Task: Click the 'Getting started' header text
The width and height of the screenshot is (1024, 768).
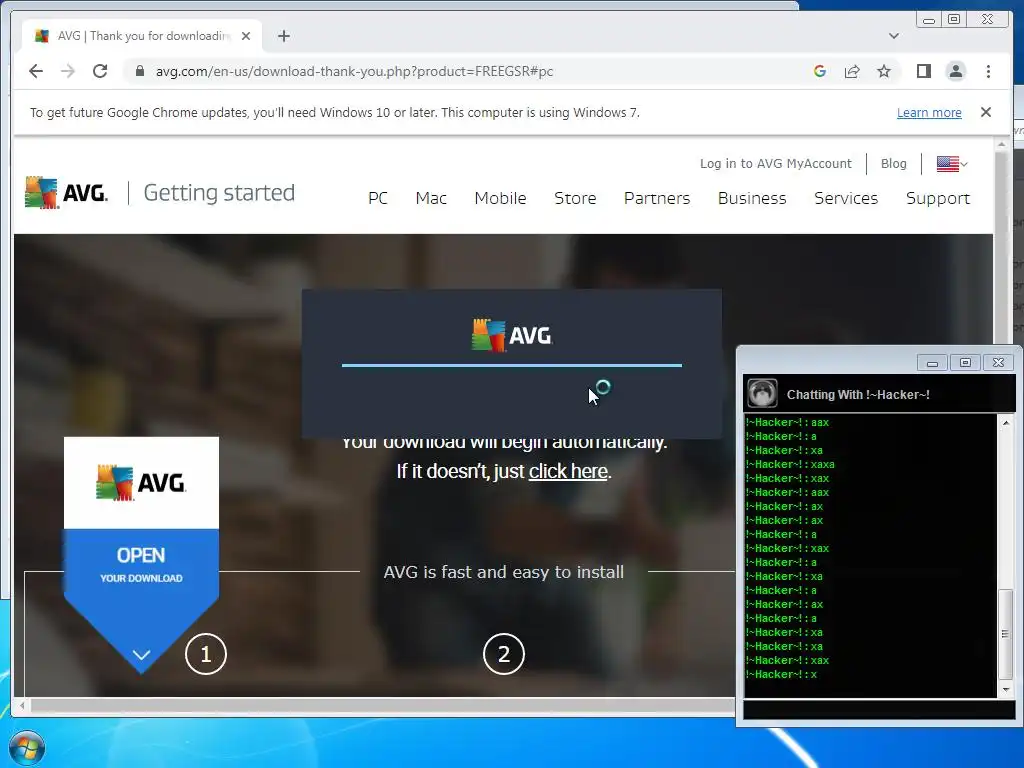Action: pos(219,193)
